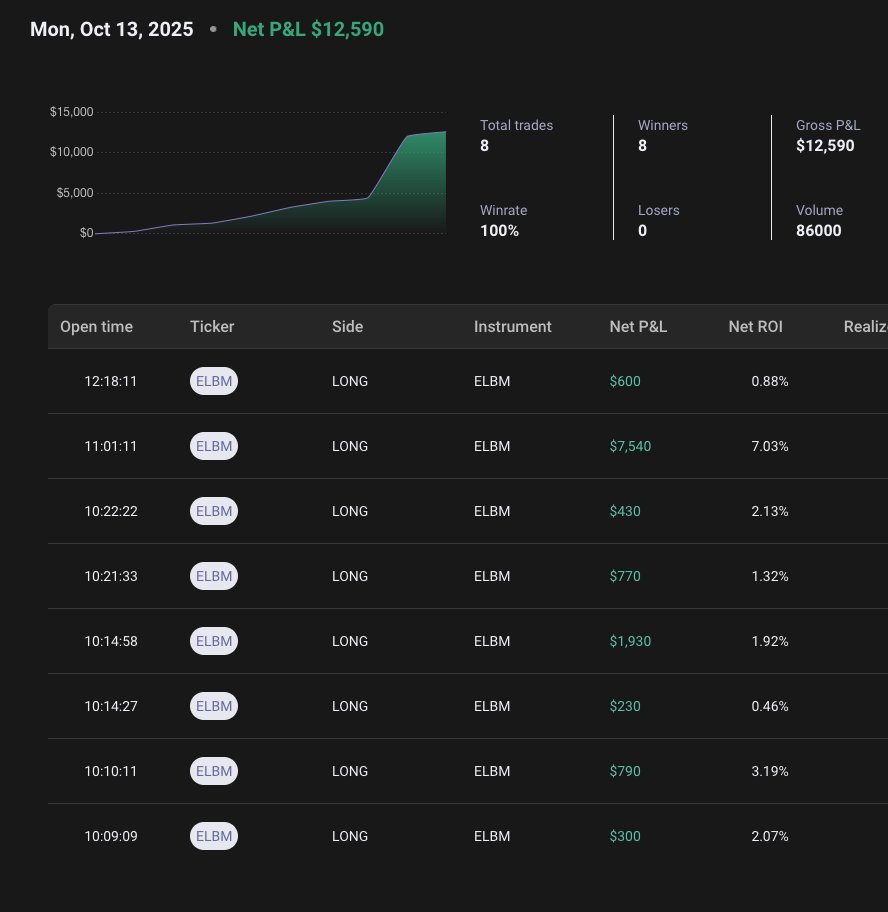Click the ELBM ticker badge at 11:01:11
888x912 pixels.
214,446
